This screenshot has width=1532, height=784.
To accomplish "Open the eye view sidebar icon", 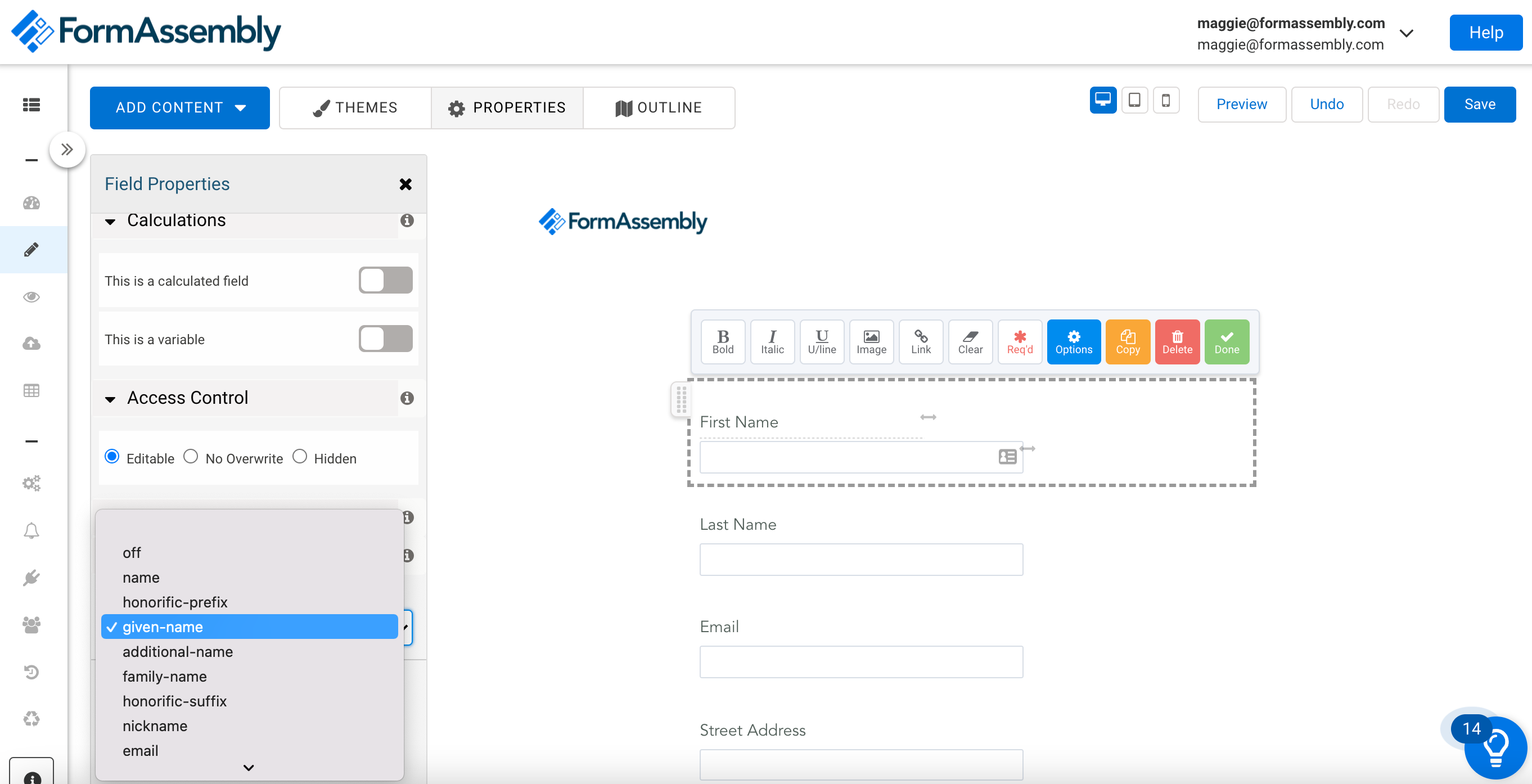I will 31,297.
